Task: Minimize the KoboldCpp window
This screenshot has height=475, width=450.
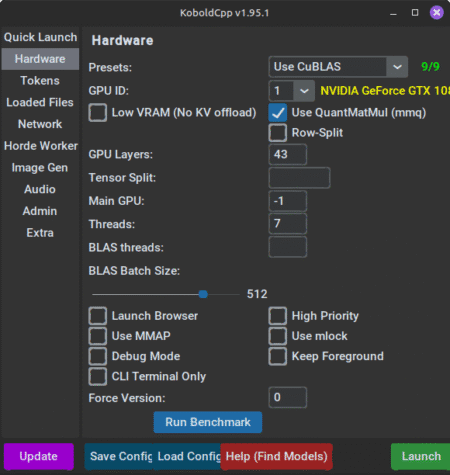Action: coord(393,13)
